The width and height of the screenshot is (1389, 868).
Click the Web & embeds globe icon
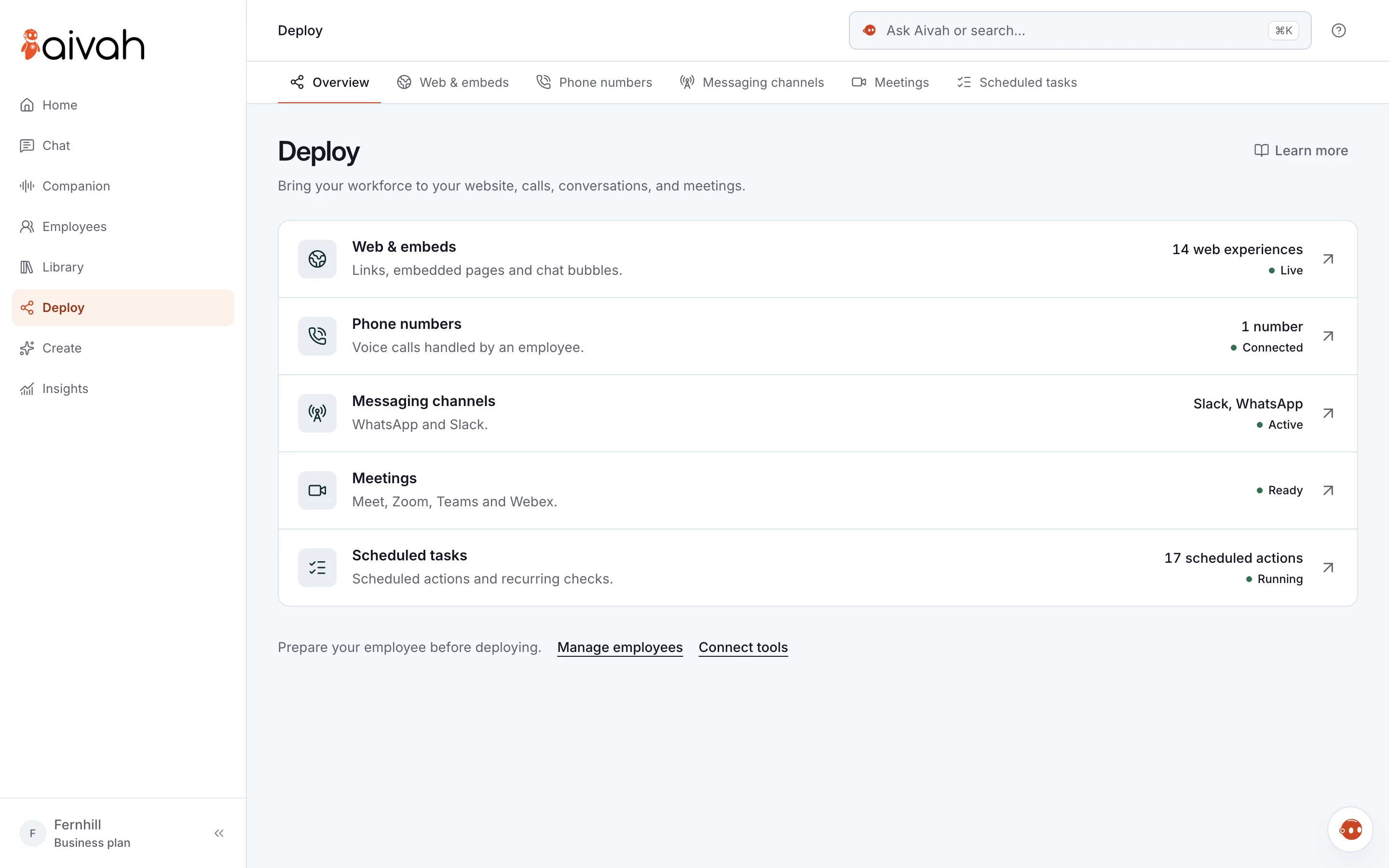click(x=317, y=259)
